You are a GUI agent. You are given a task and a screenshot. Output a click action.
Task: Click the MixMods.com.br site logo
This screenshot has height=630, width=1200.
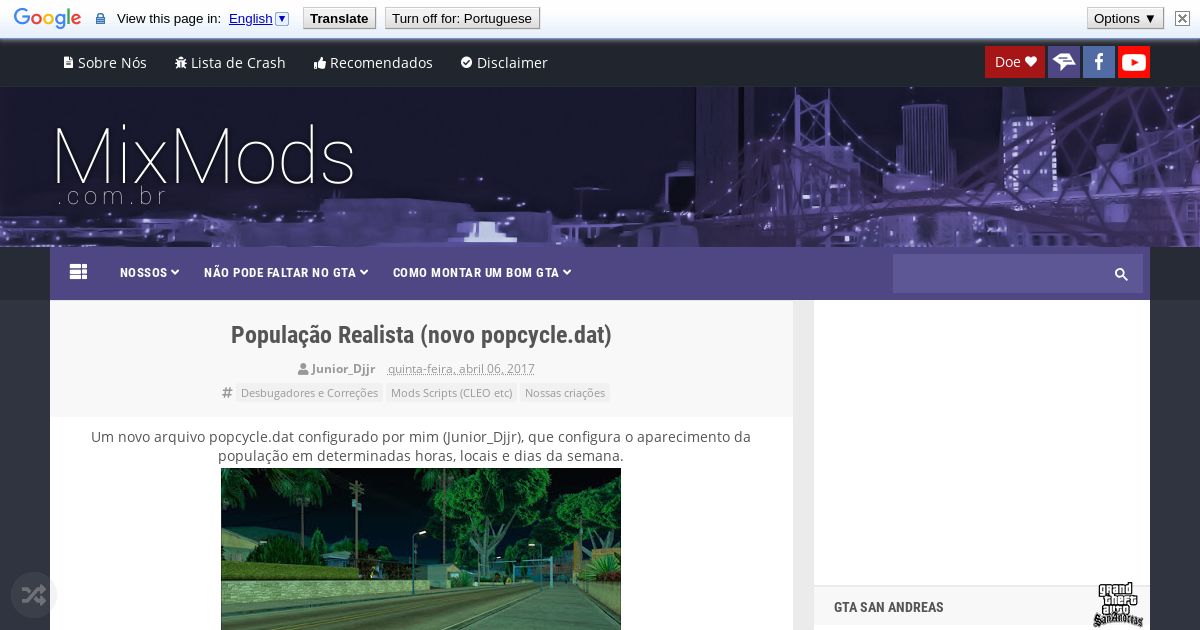tap(204, 165)
